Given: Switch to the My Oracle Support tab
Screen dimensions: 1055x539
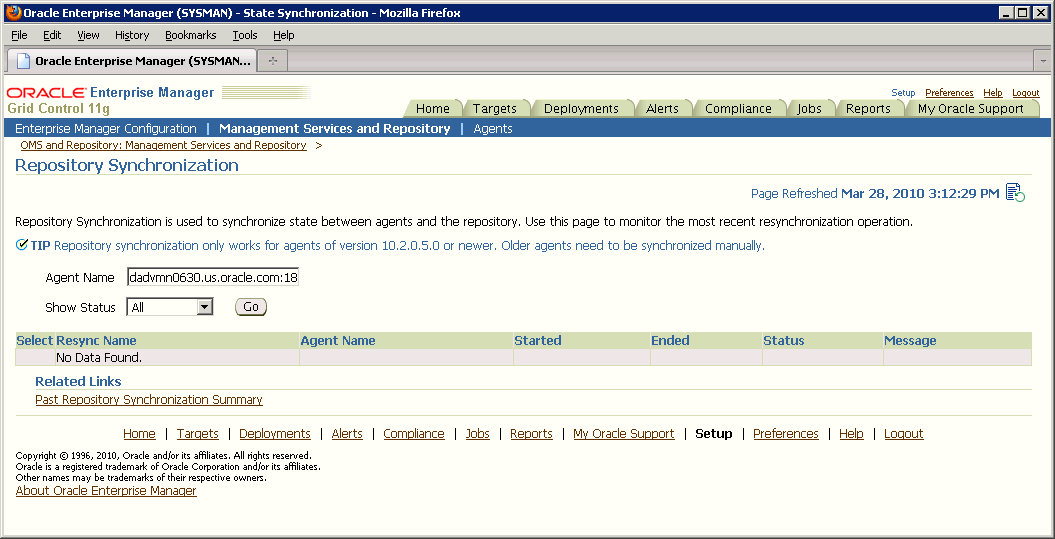Looking at the screenshot, I should pyautogui.click(x=970, y=108).
